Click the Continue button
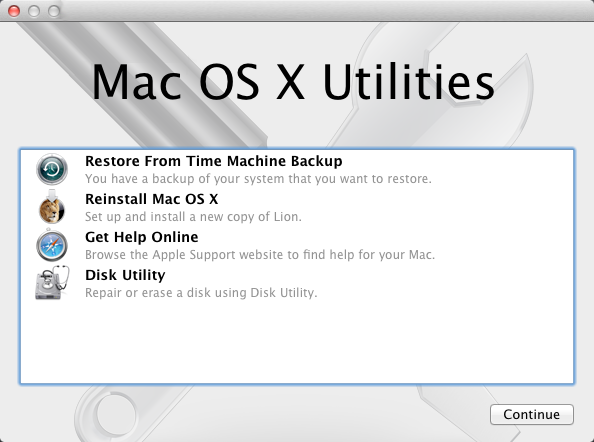 (x=532, y=414)
